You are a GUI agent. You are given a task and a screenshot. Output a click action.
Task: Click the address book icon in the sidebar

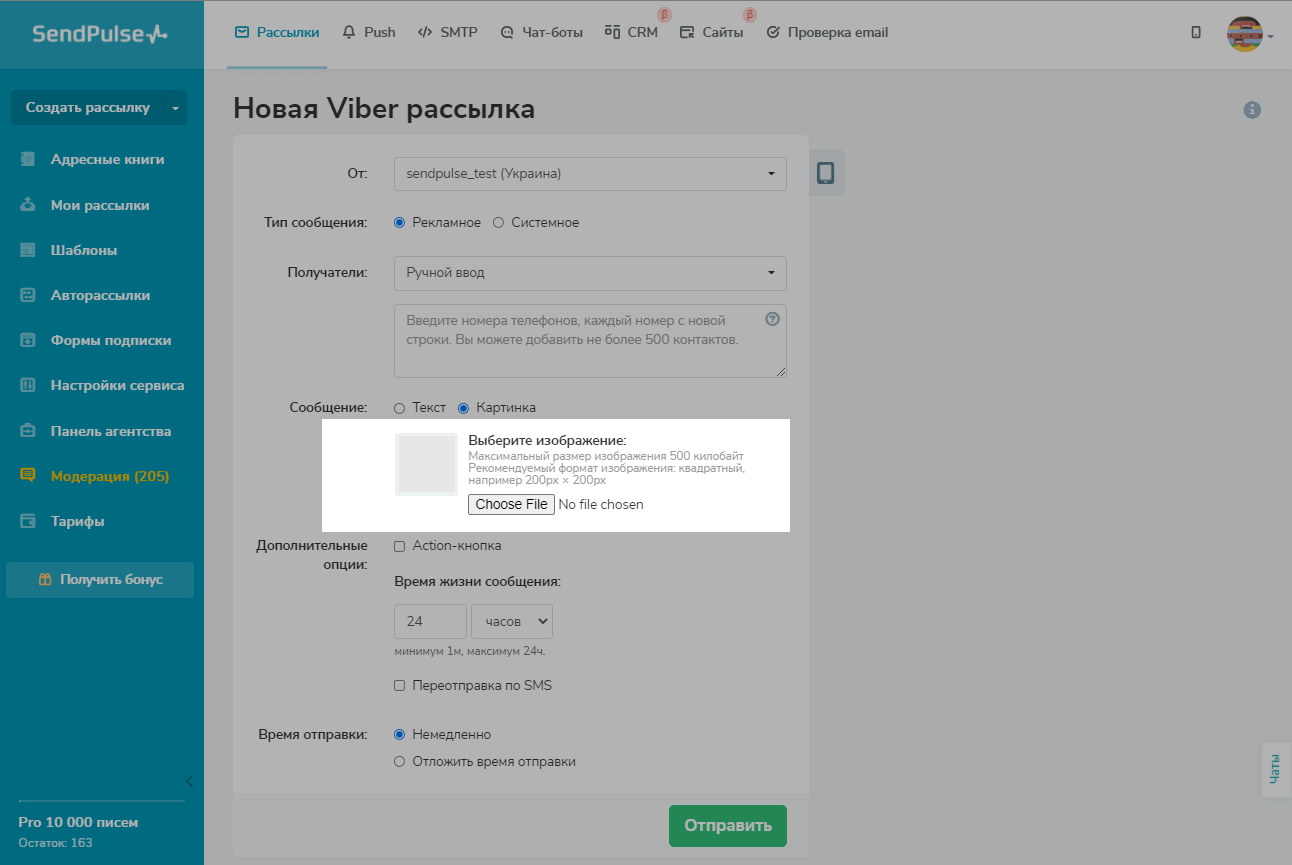28,159
